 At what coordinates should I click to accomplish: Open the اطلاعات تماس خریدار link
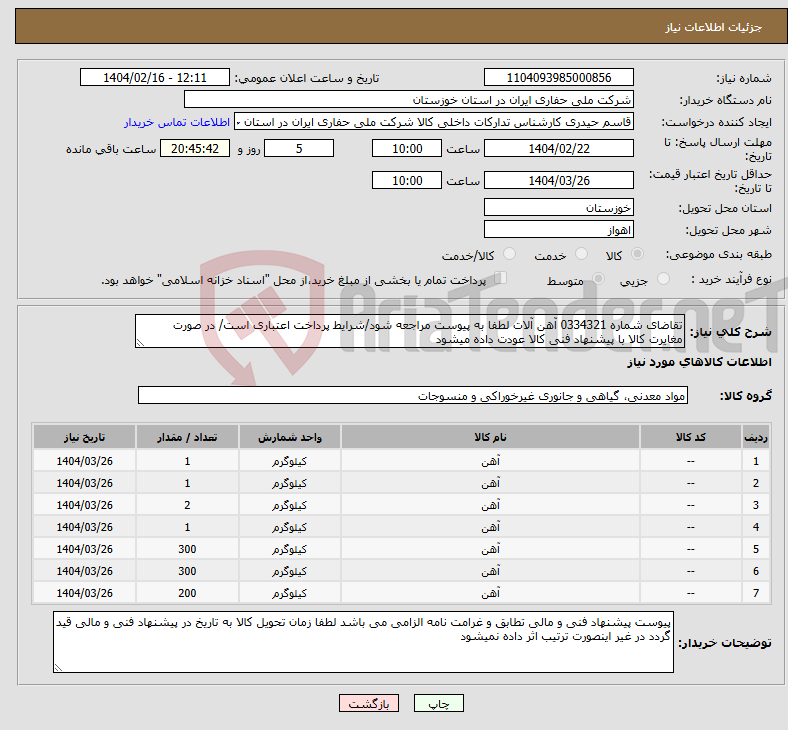point(177,122)
